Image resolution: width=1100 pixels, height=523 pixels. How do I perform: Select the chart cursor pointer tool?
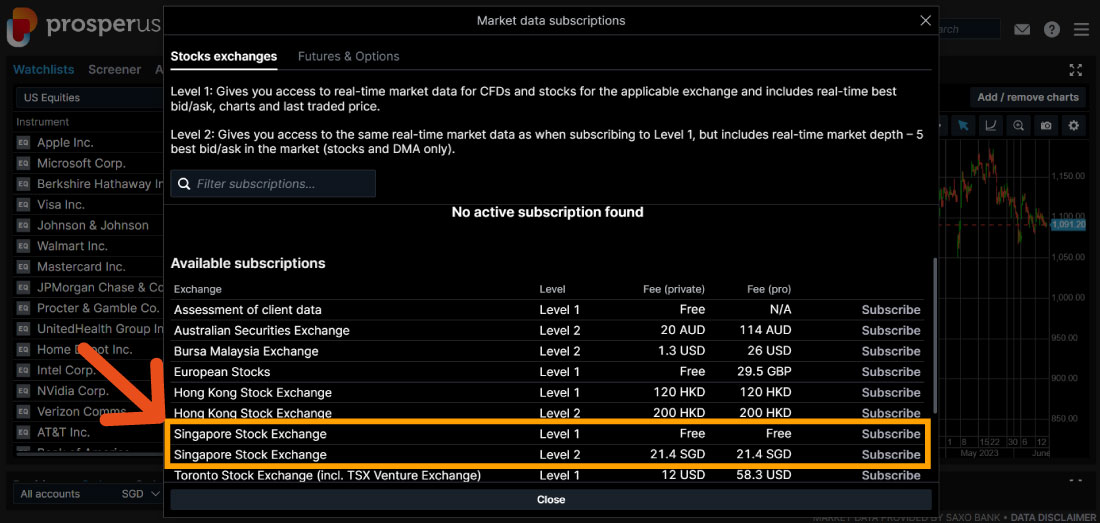[x=963, y=125]
